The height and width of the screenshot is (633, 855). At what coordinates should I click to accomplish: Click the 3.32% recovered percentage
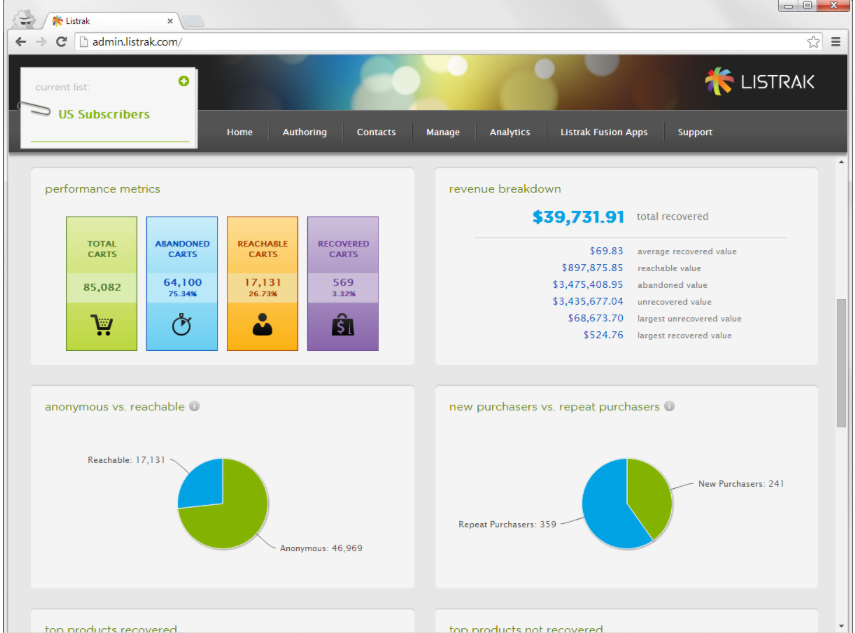point(344,294)
